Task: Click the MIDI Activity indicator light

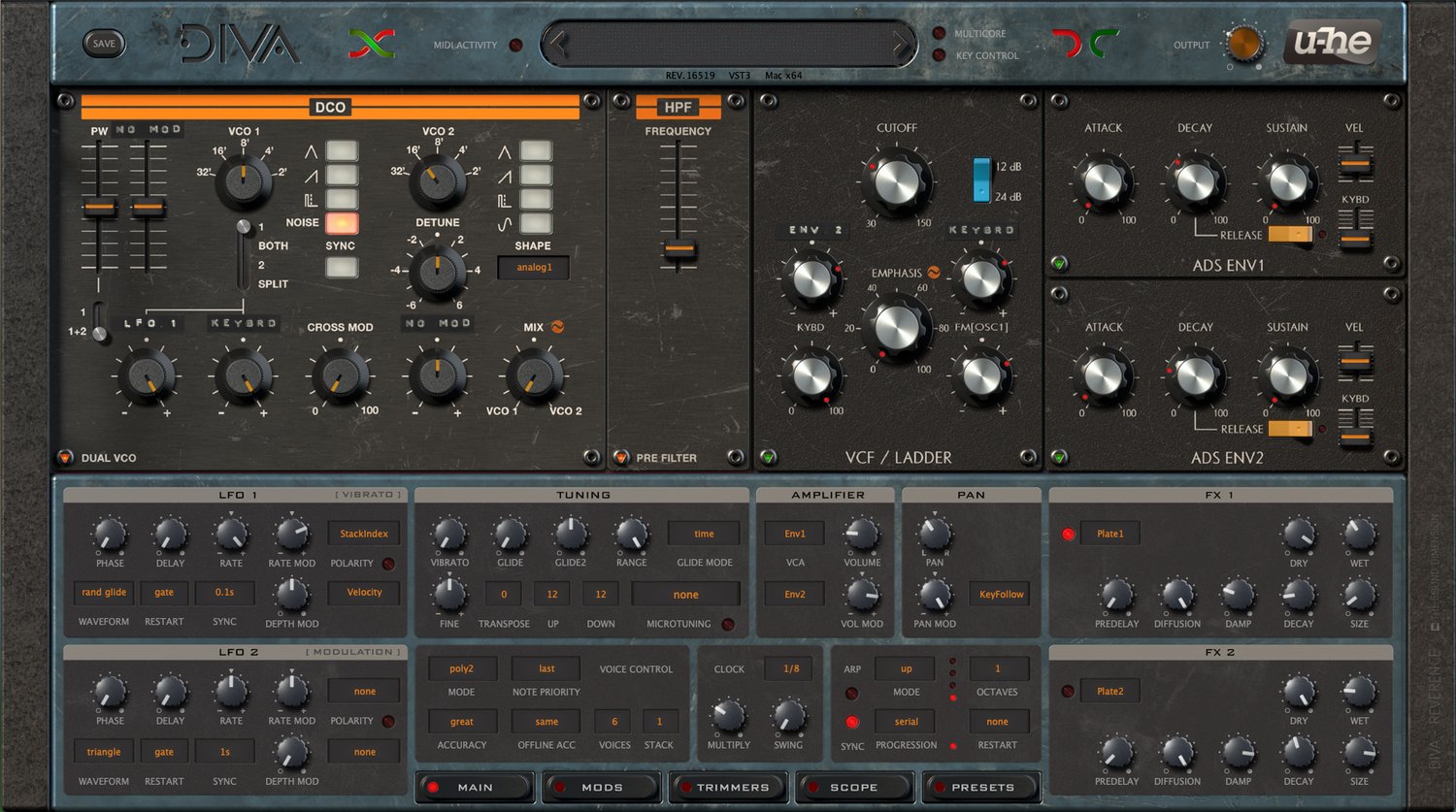Action: (515, 45)
